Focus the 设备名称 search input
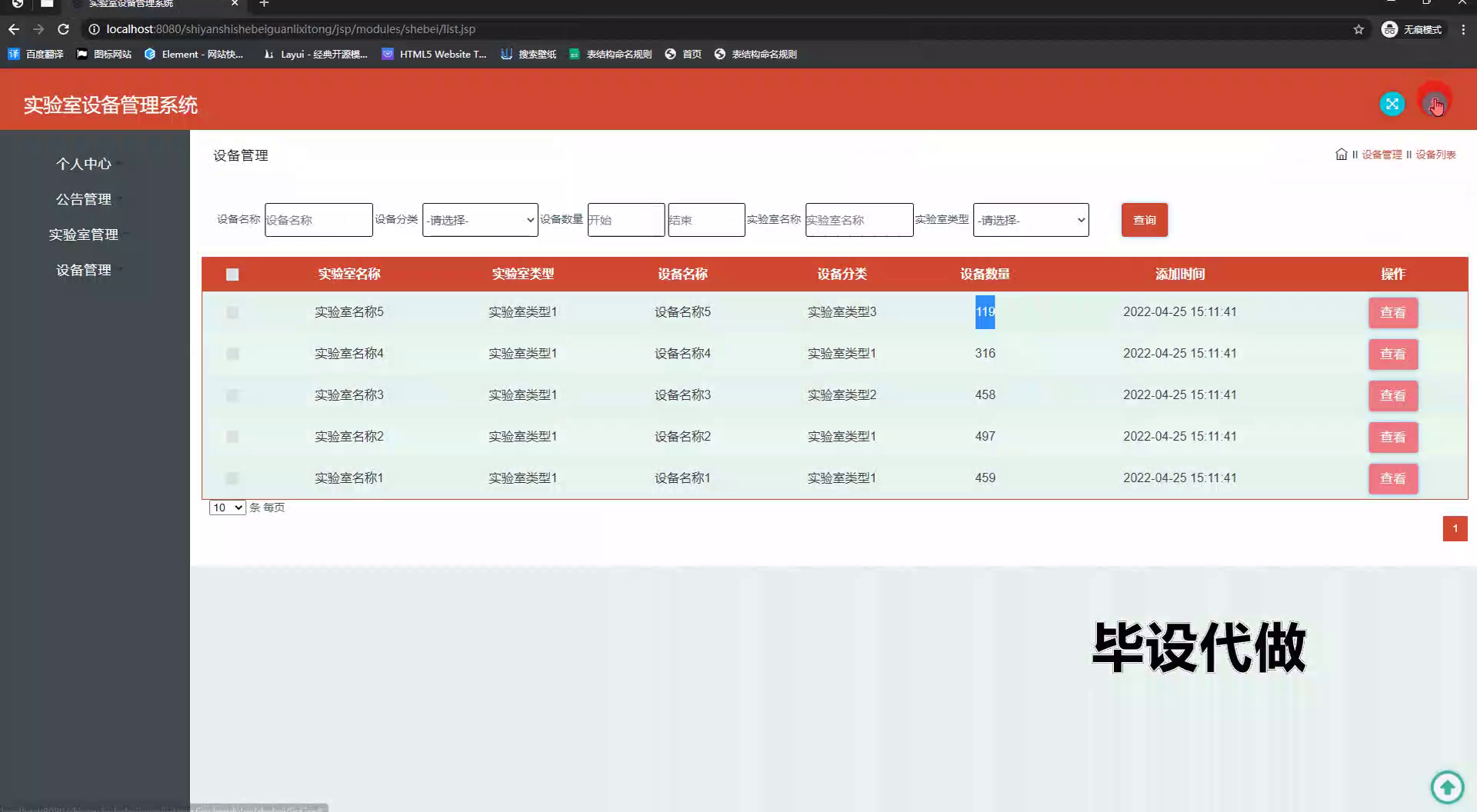 318,220
